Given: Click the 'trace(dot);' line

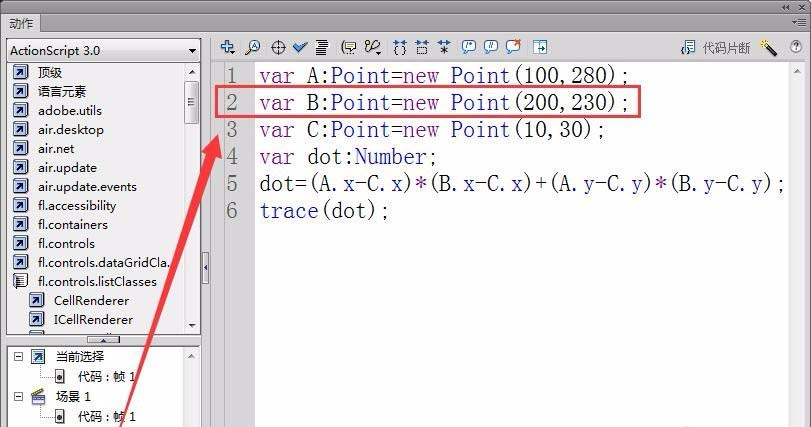Looking at the screenshot, I should (x=324, y=210).
